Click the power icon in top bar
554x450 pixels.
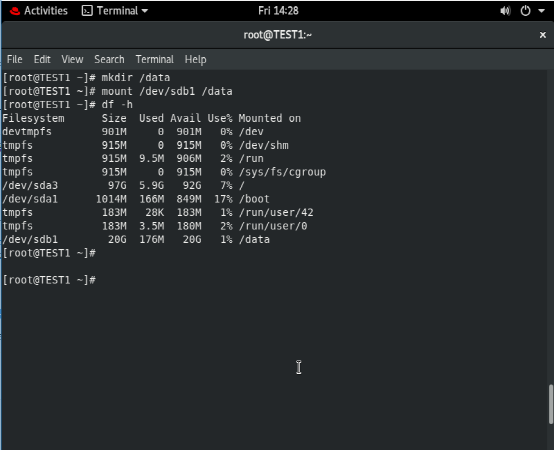525,11
